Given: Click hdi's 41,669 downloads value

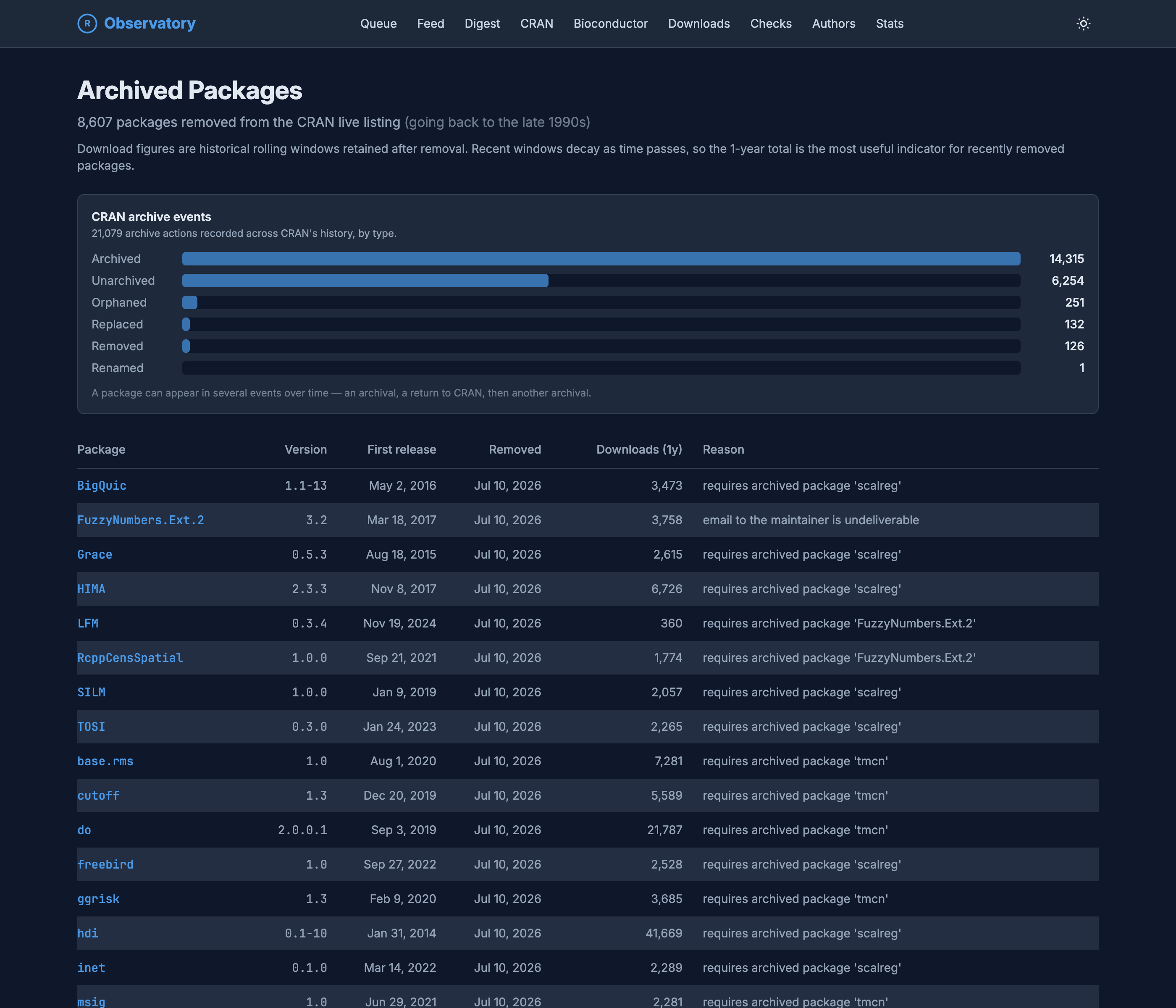Looking at the screenshot, I should [x=664, y=933].
